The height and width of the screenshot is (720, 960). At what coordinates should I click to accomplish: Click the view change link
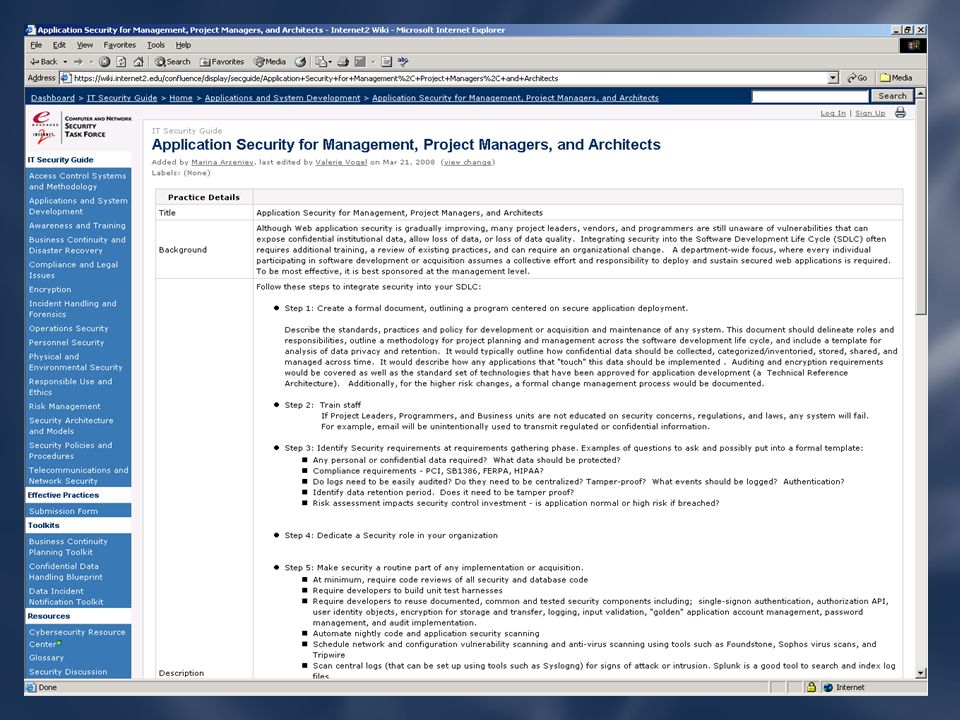tap(468, 162)
